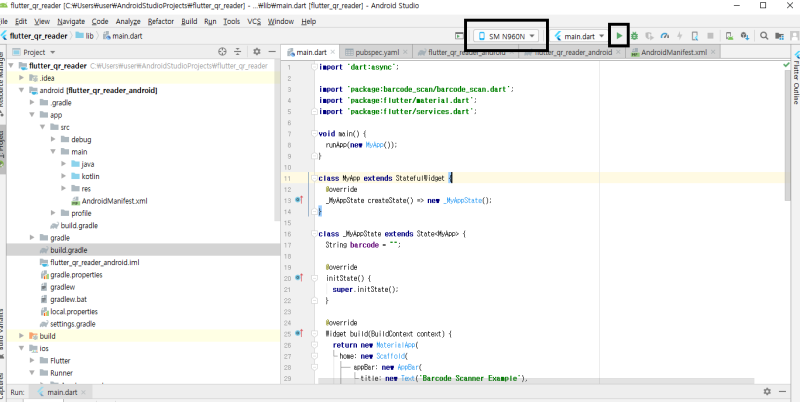Fold the MyApp class at line 11
The width and height of the screenshot is (800, 402).
coord(314,178)
